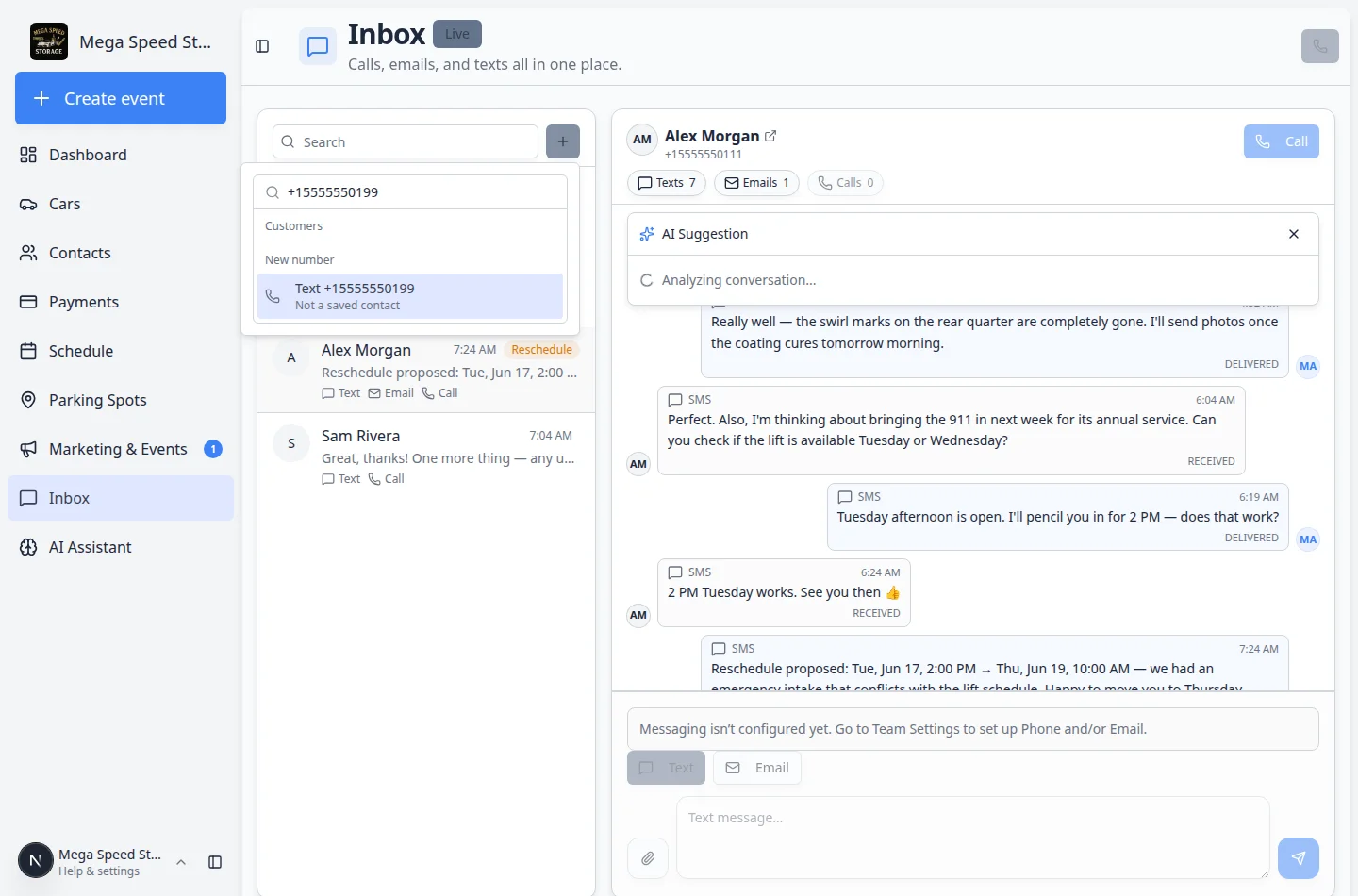Click the N user avatar at bottom left

coord(36,860)
